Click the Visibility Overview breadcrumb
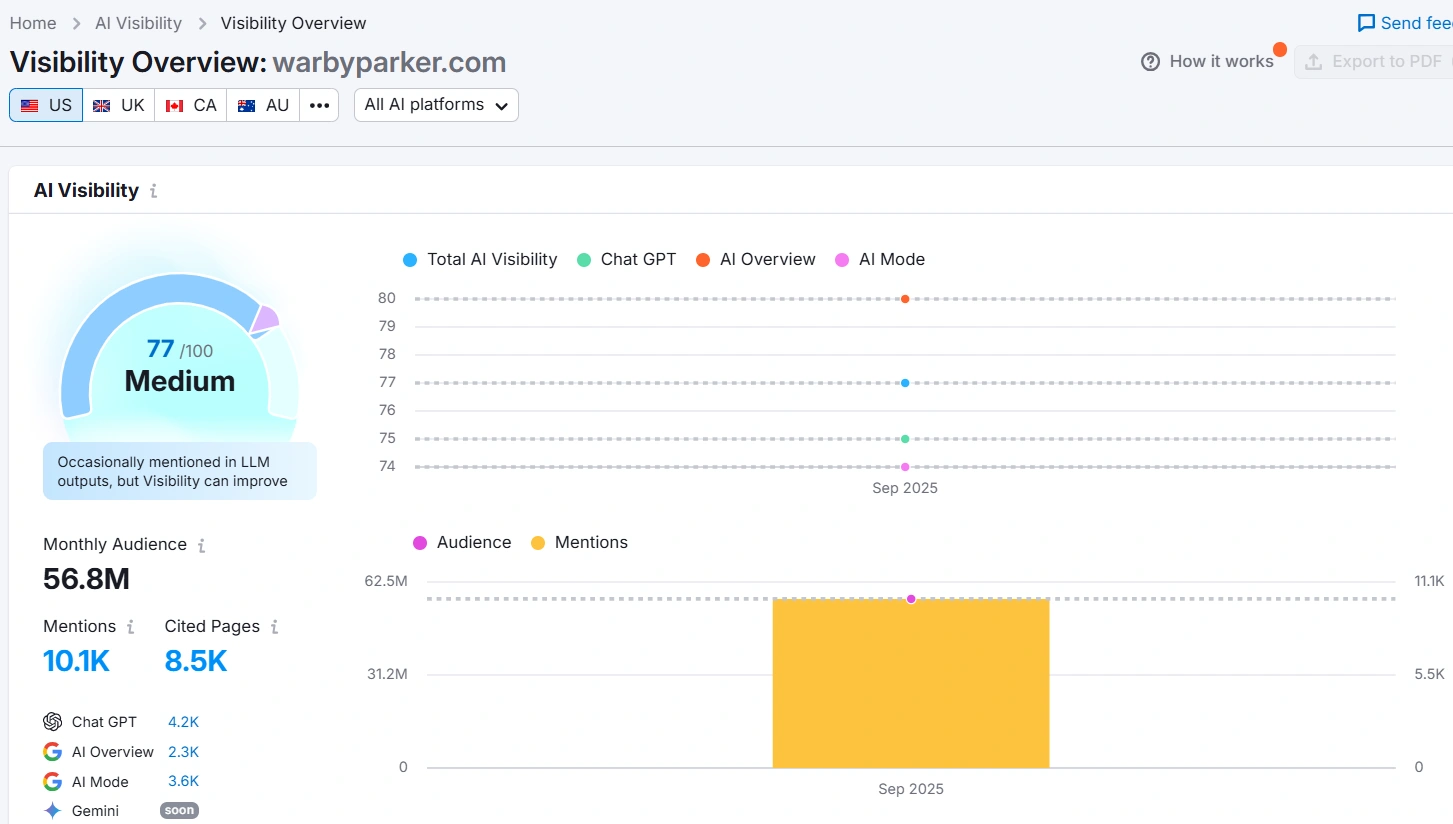1453x824 pixels. coord(294,23)
